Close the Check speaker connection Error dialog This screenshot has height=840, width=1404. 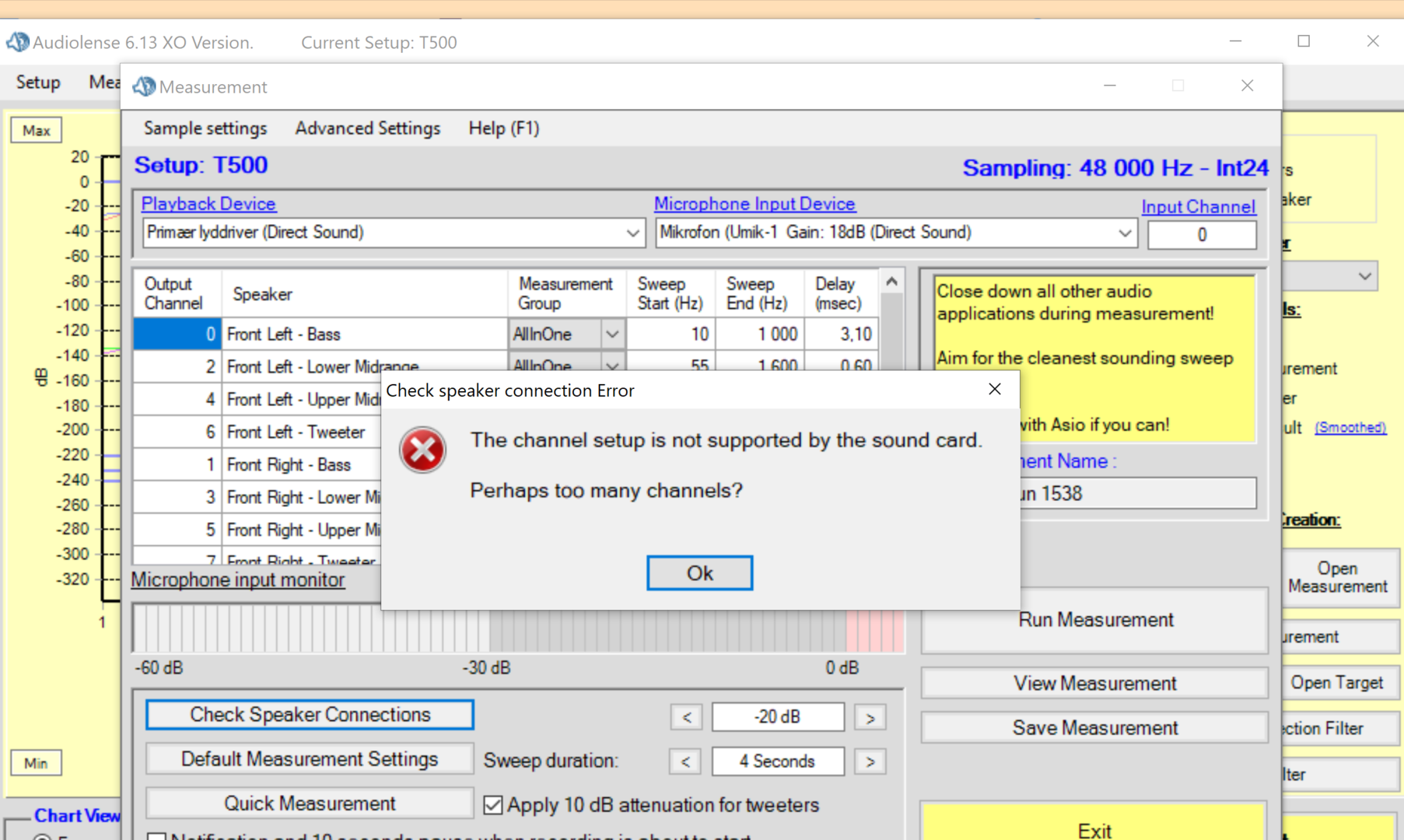(994, 390)
